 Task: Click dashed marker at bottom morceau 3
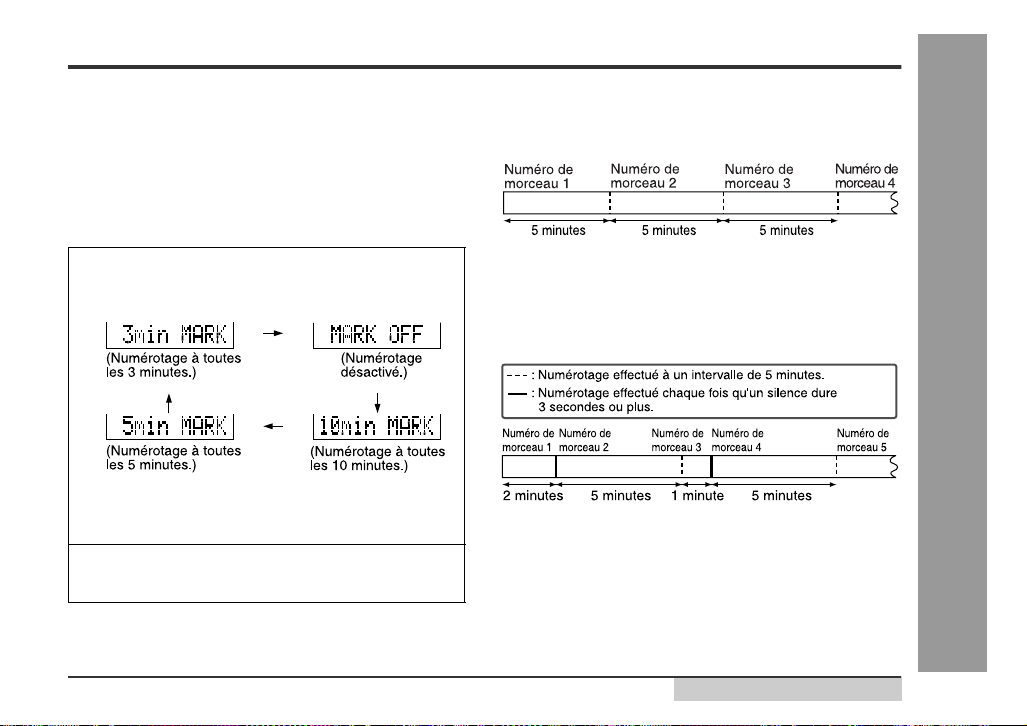tap(682, 467)
